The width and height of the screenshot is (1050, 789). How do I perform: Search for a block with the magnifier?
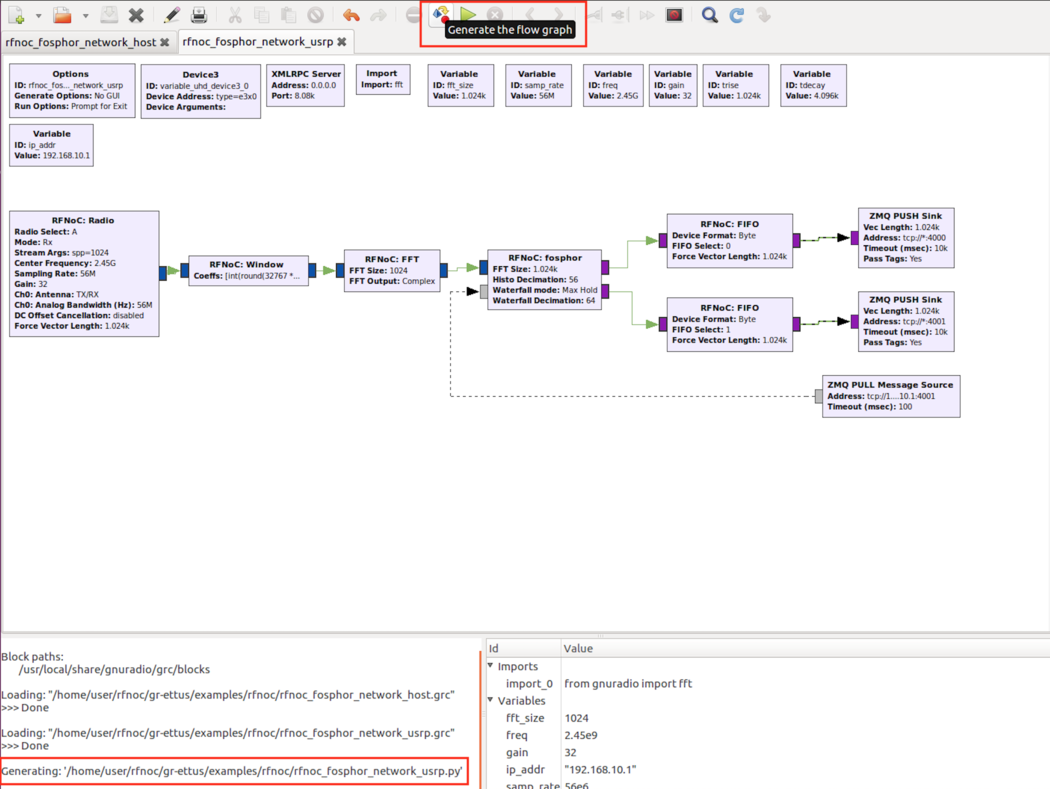[709, 14]
